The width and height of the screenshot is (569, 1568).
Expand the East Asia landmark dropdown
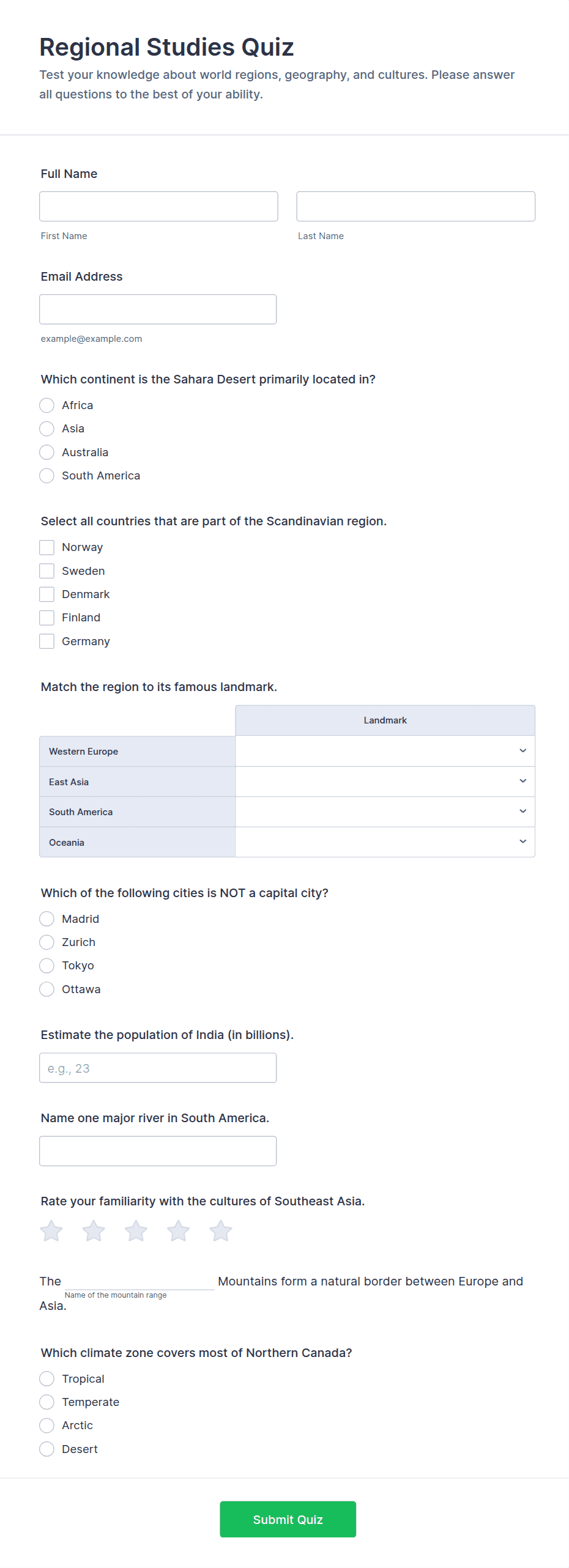pos(385,782)
